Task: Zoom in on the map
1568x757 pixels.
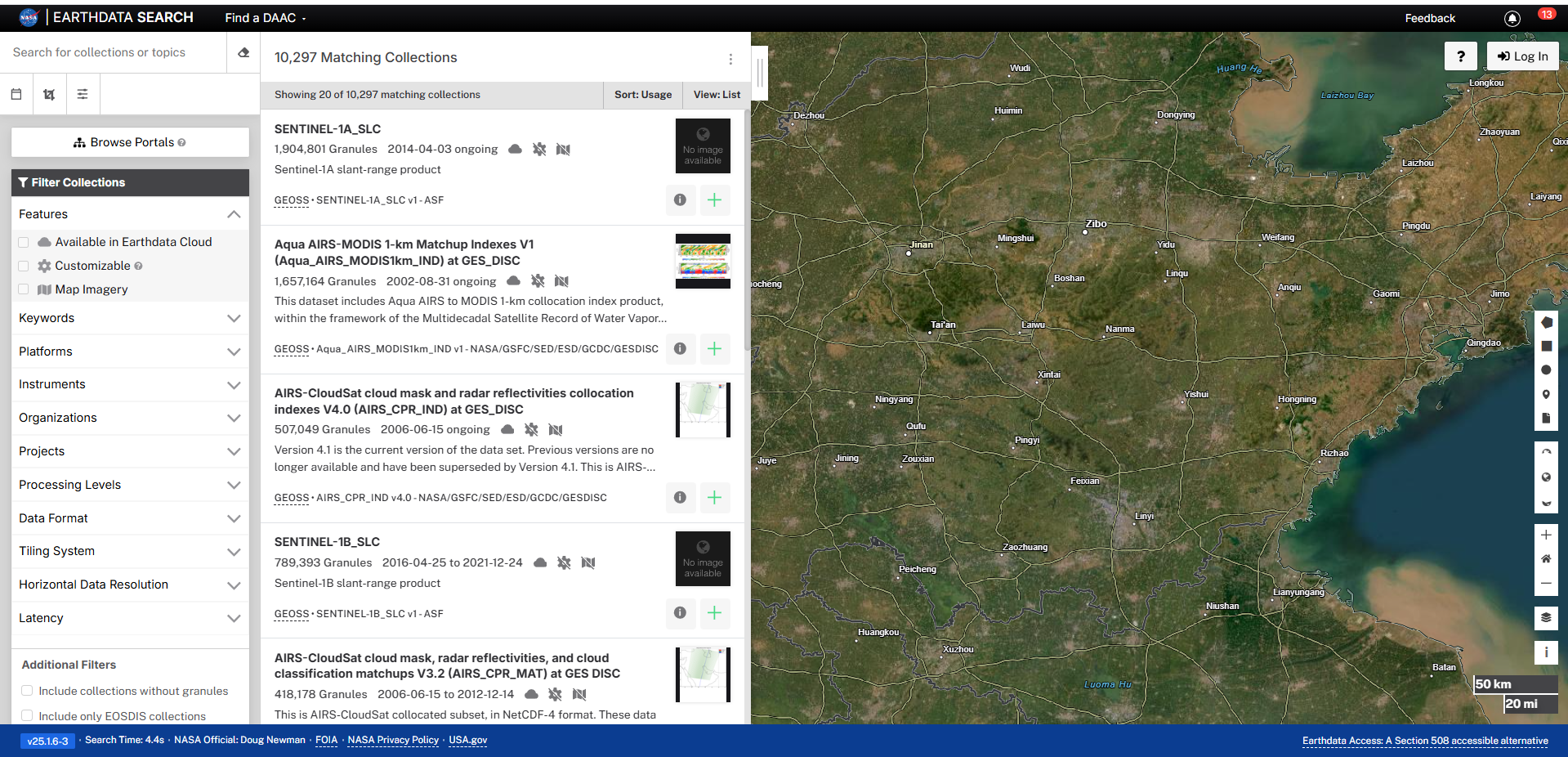Action: pos(1546,535)
